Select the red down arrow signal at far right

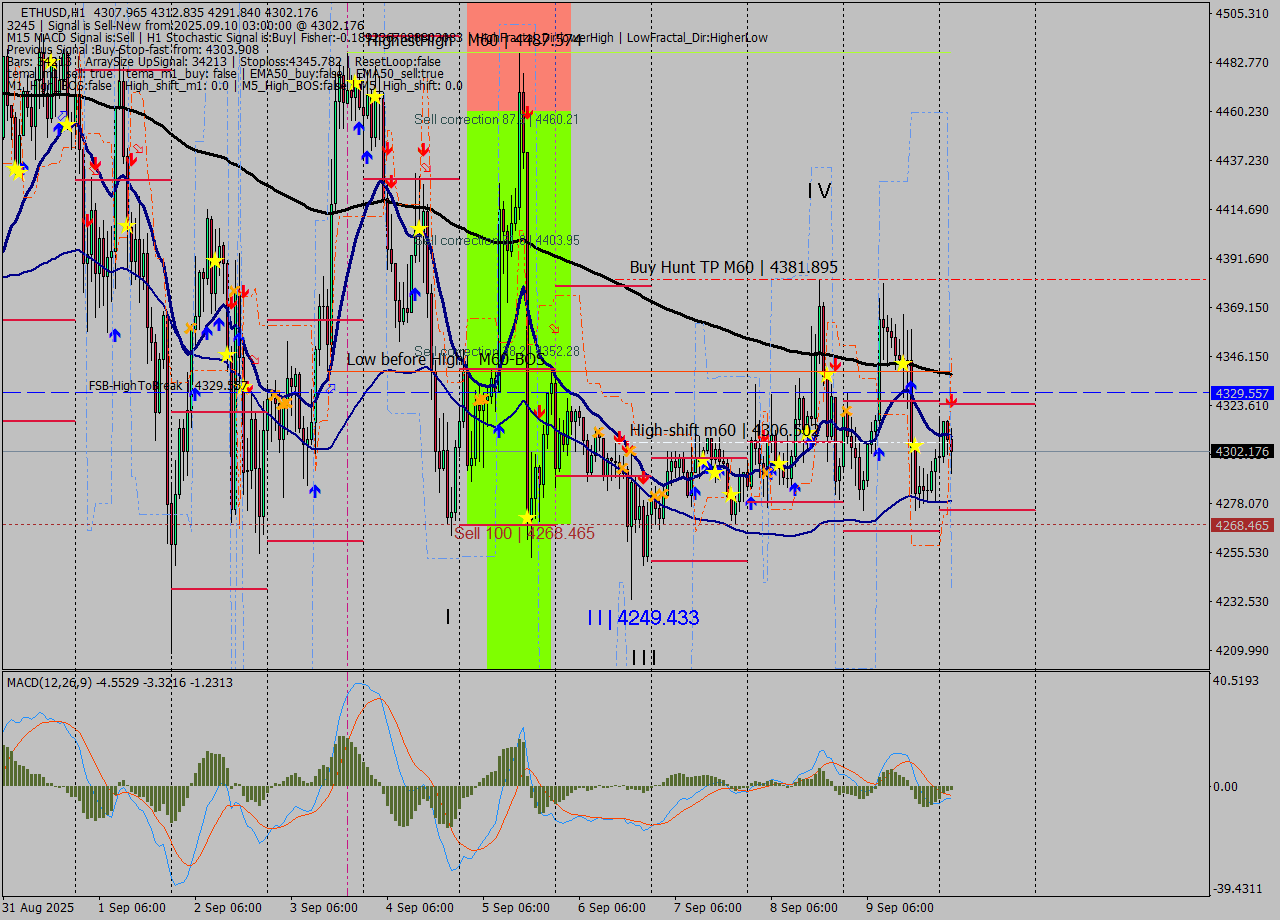coord(951,401)
